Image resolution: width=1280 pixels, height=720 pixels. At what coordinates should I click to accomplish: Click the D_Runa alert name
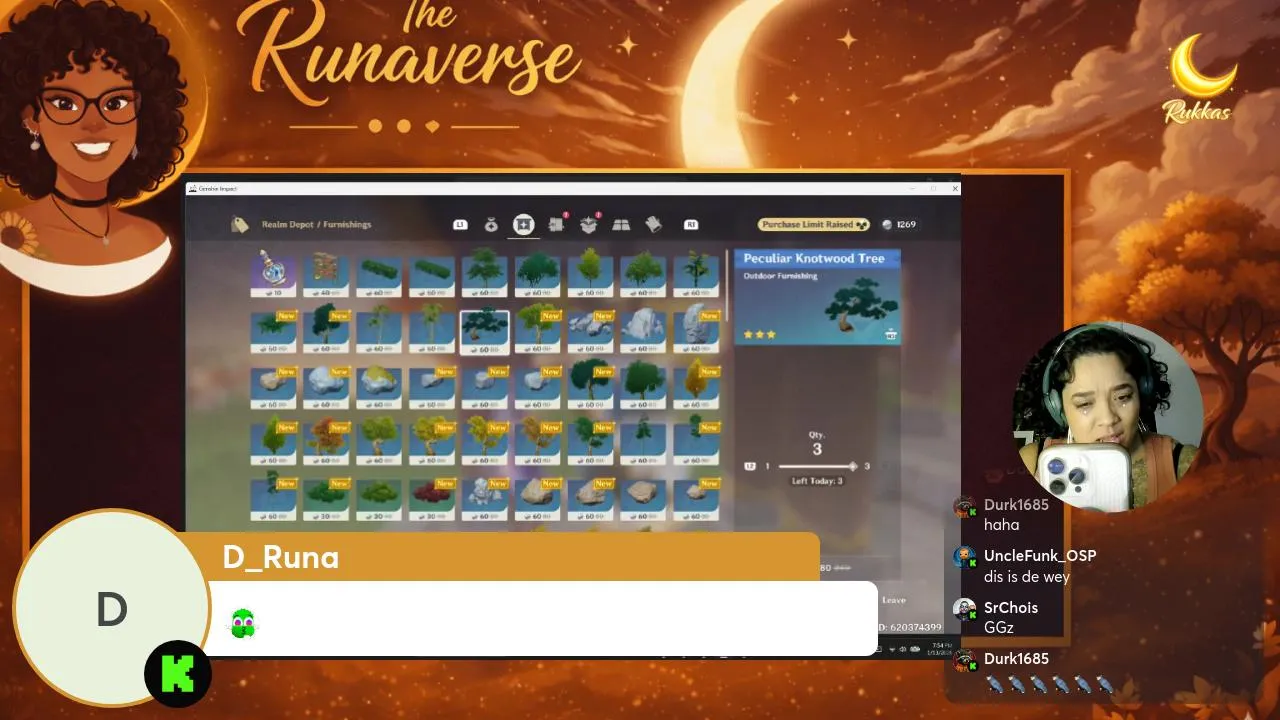[280, 558]
